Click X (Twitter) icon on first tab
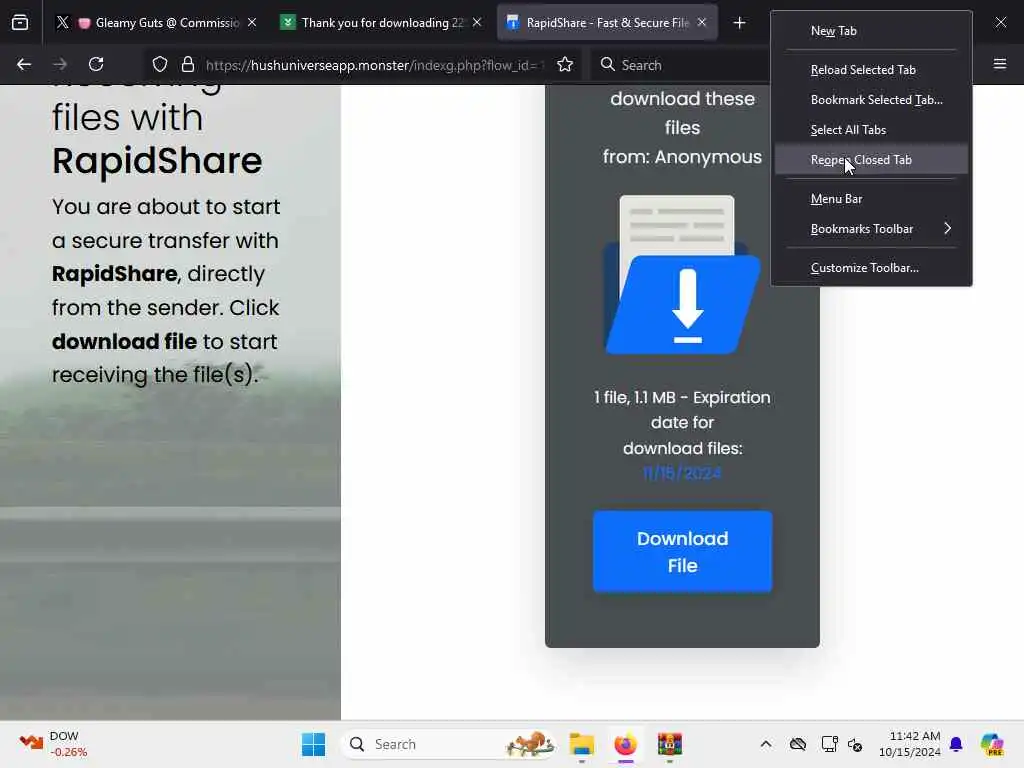The width and height of the screenshot is (1024, 768). tap(63, 23)
